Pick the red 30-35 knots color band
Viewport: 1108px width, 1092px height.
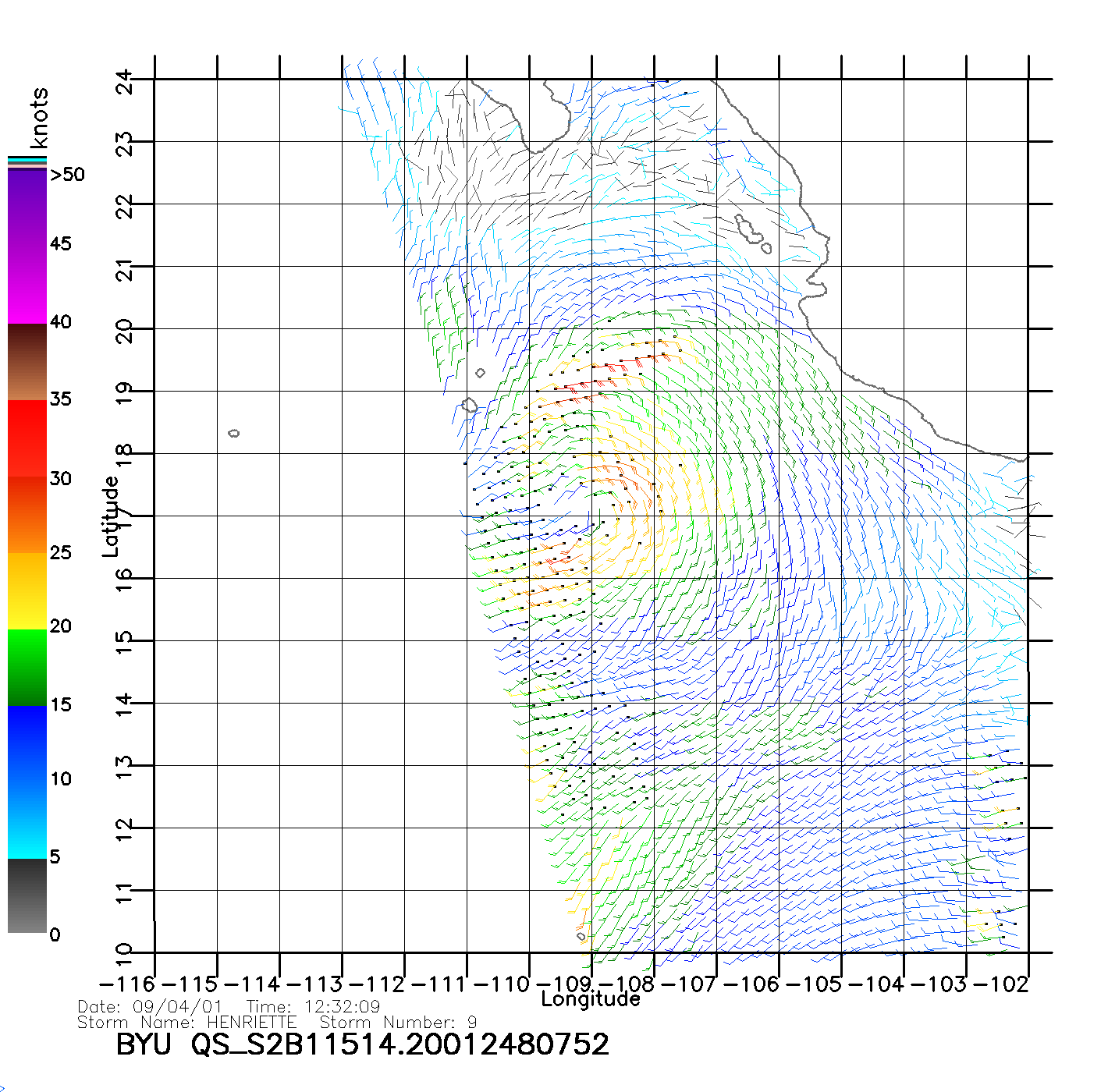[27, 437]
